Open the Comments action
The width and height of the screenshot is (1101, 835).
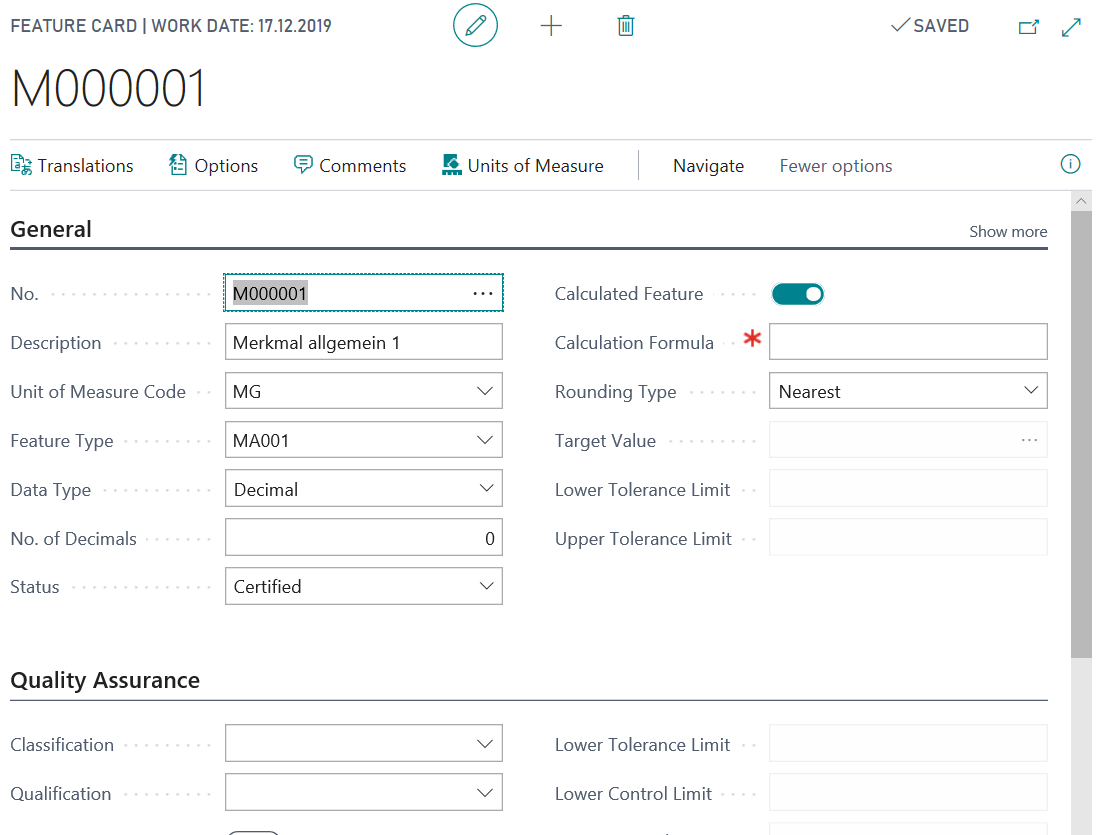(x=350, y=166)
